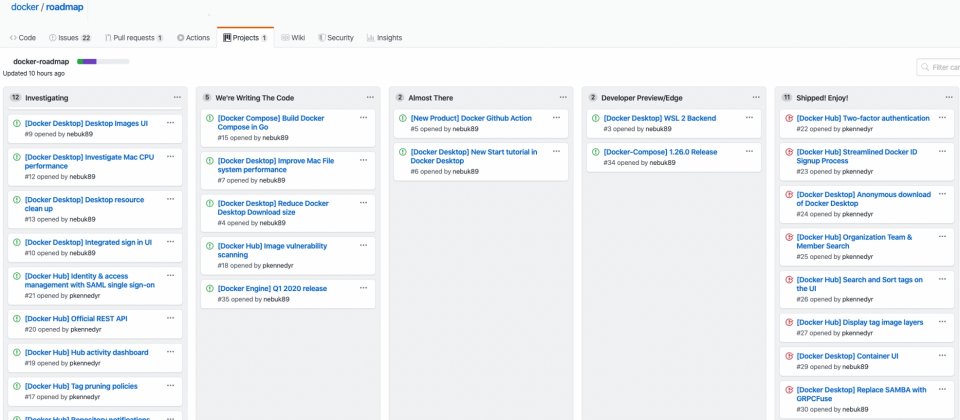
Task: Open Replace SAMBA with GRPCFuse issue
Action: (x=861, y=394)
